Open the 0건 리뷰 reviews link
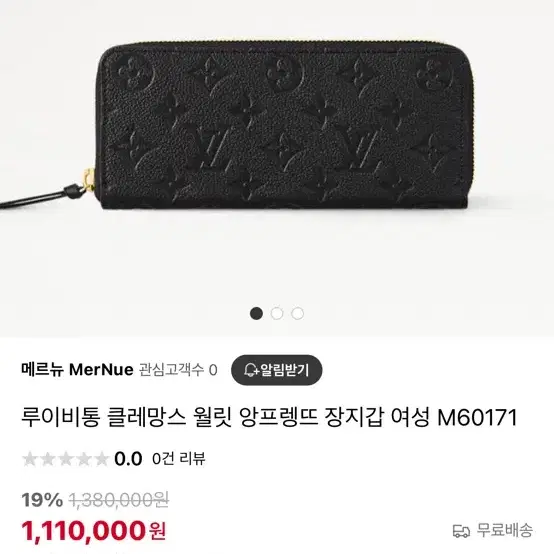 [179, 459]
